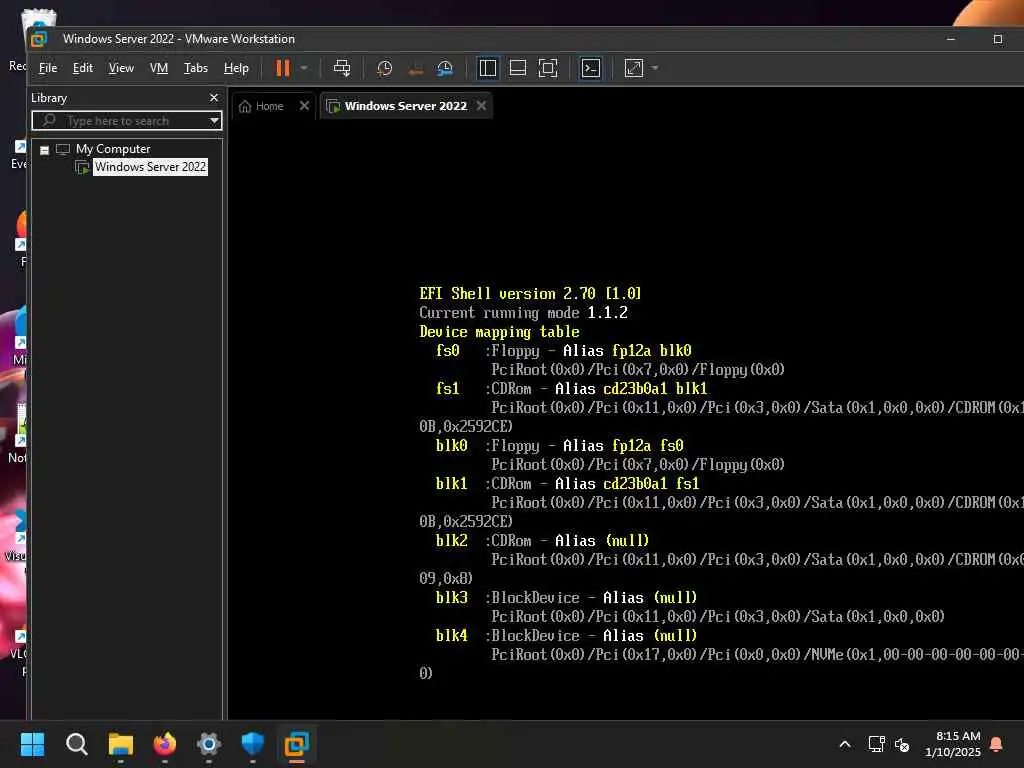Take a snapshot of the VM

coord(384,68)
